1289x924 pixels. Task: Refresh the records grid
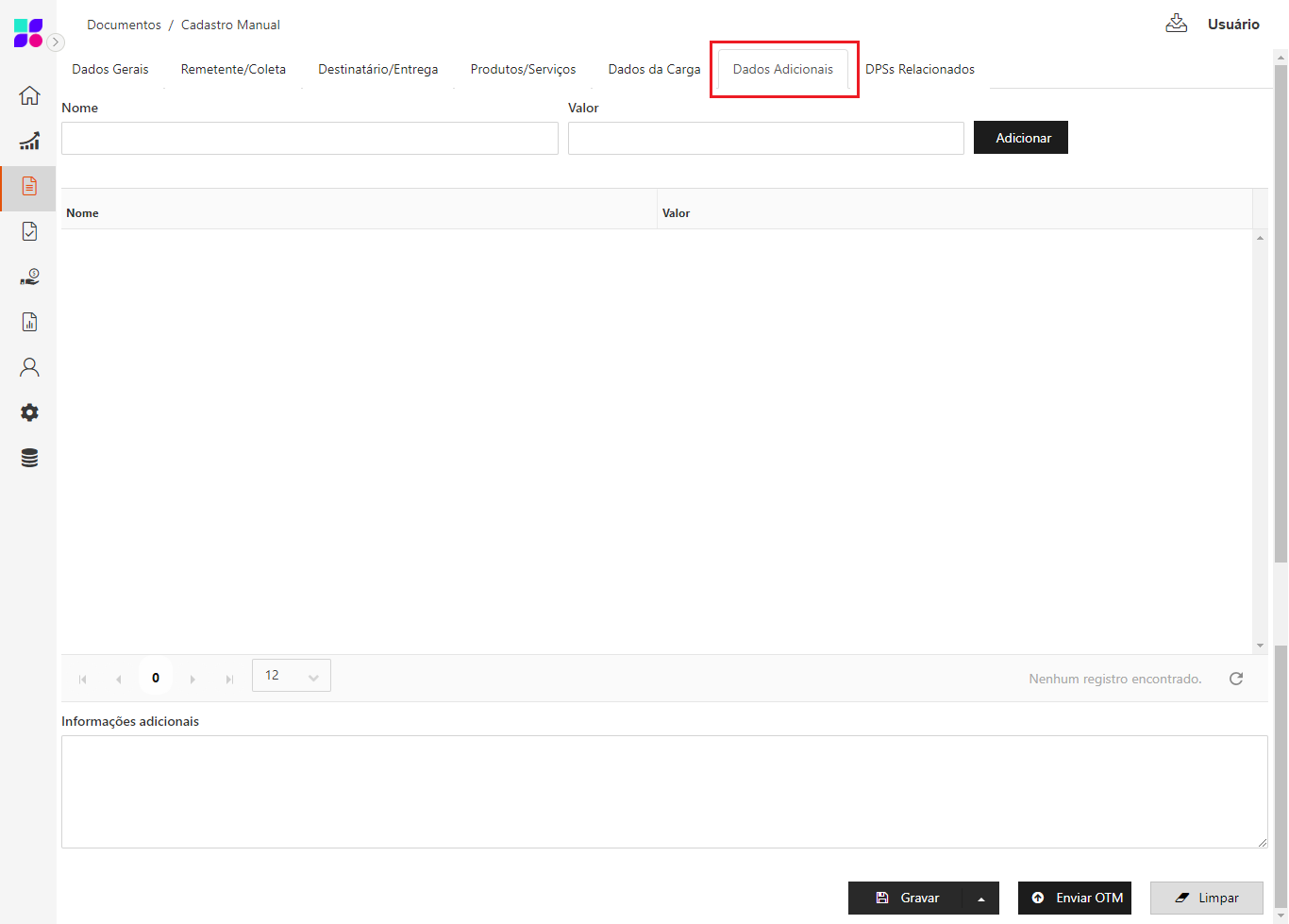tap(1236, 679)
